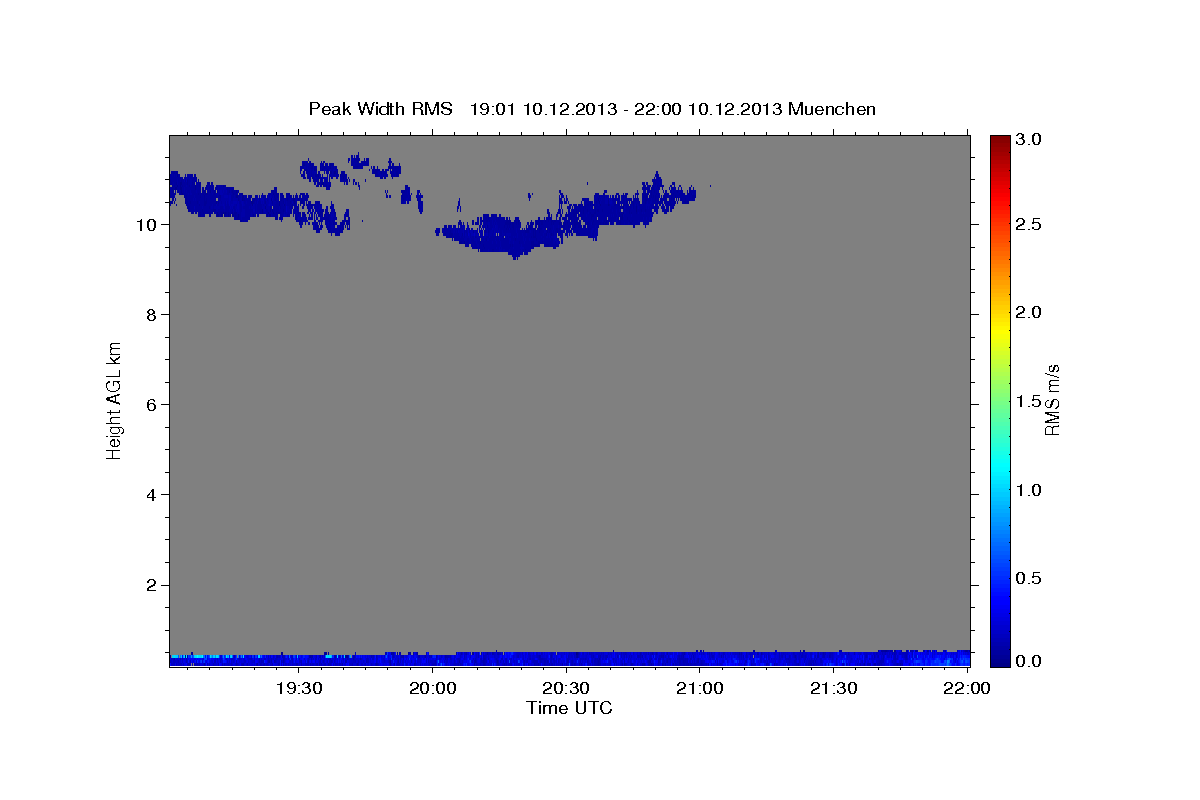Click the colorbar value 3.0
The height and width of the screenshot is (800, 1200).
pyautogui.click(x=1030, y=140)
